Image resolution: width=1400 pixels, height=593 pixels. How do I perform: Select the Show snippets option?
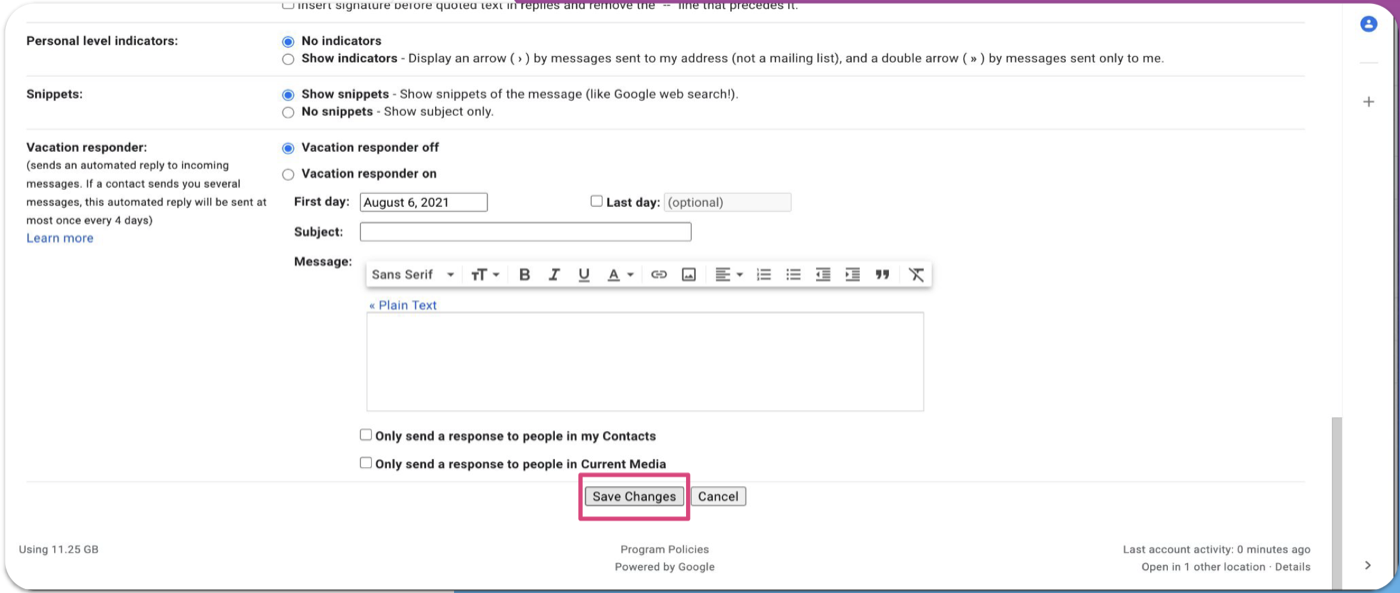(x=288, y=95)
